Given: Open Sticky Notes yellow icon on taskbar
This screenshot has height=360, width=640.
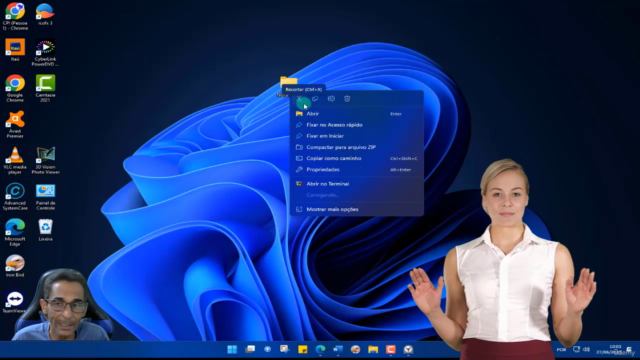Looking at the screenshot, I should (302, 349).
